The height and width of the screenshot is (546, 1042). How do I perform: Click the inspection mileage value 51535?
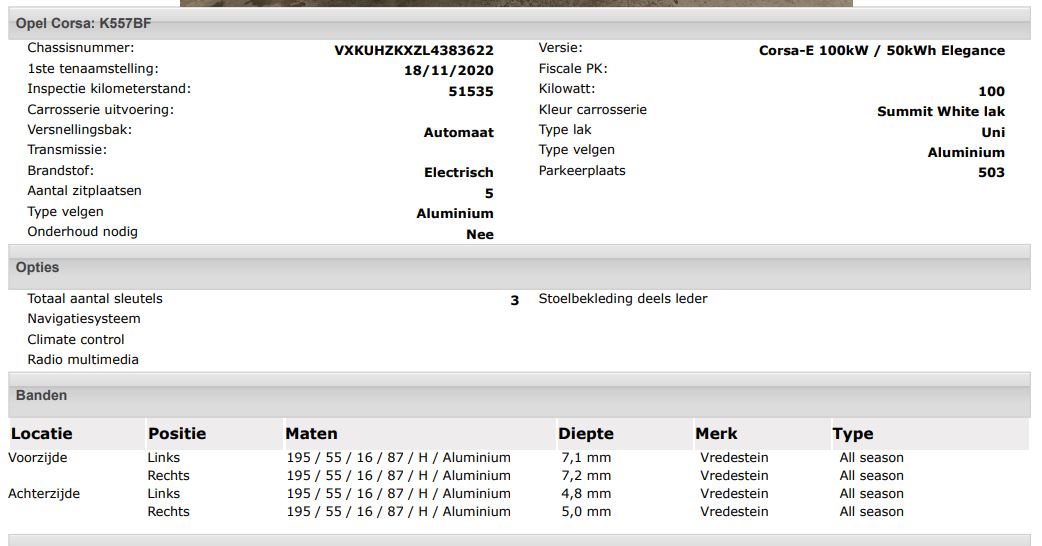tap(471, 92)
